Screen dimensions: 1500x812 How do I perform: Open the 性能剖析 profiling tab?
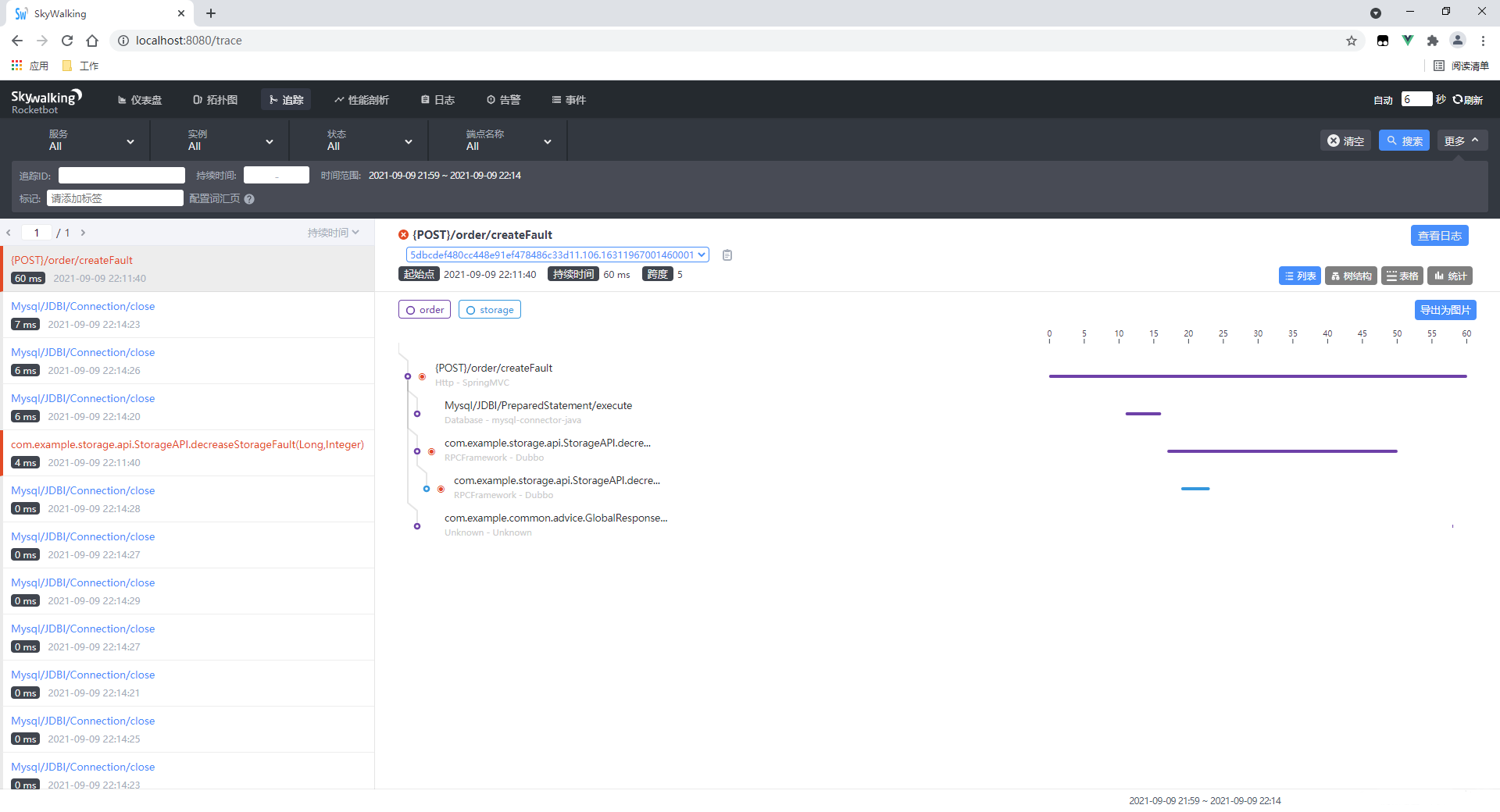[362, 100]
